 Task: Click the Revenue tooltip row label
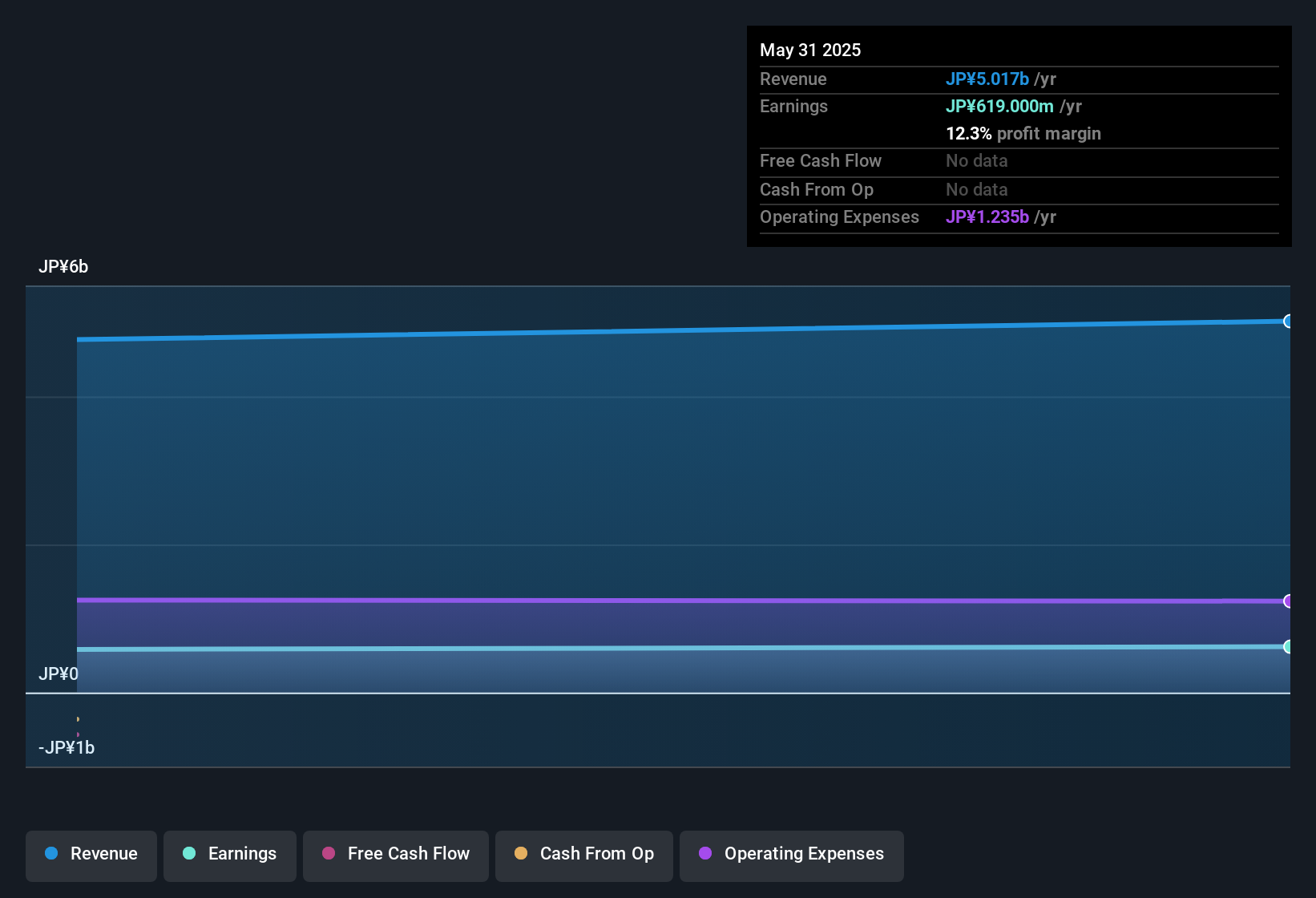point(793,79)
